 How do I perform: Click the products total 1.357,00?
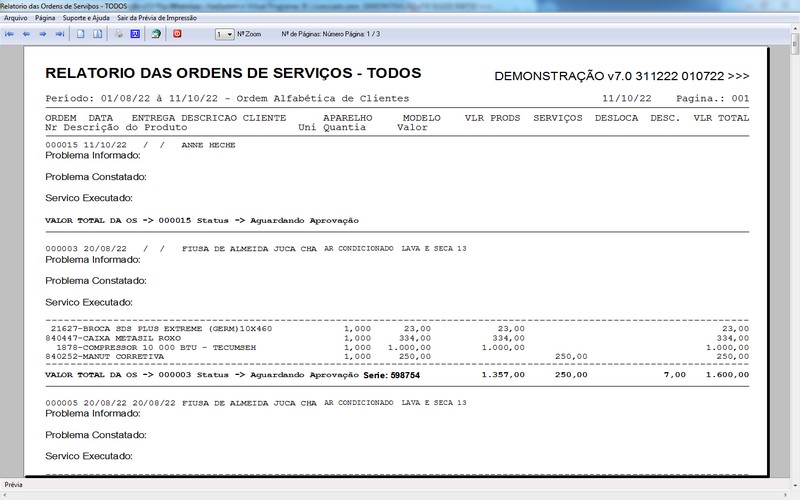503,374
